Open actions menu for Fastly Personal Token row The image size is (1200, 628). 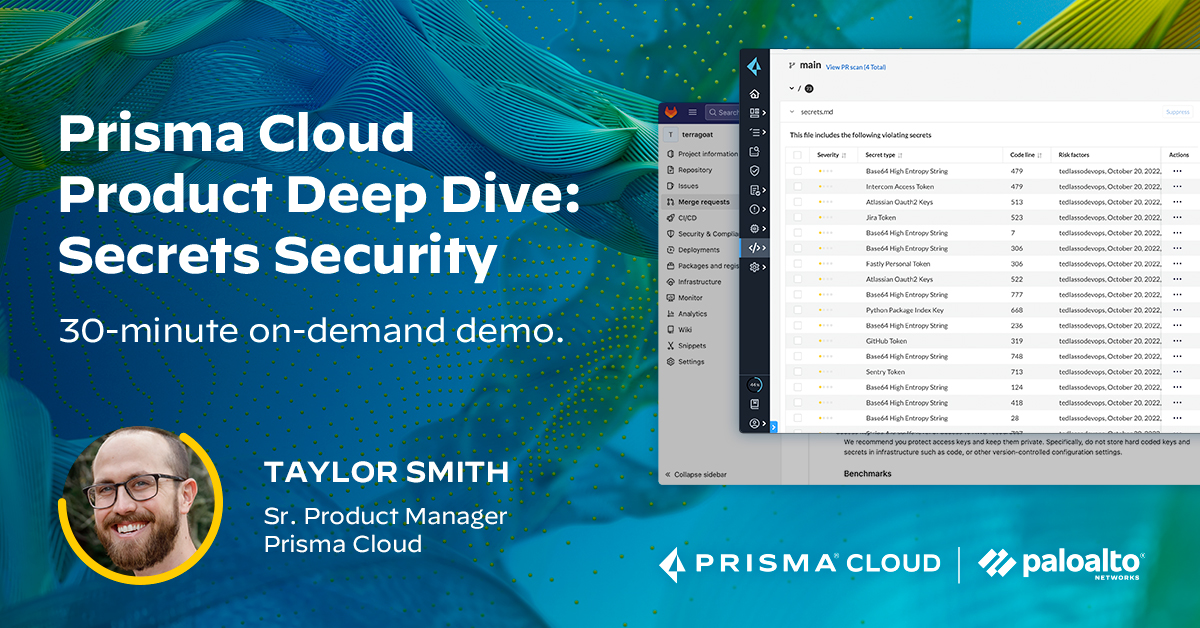pos(1177,264)
